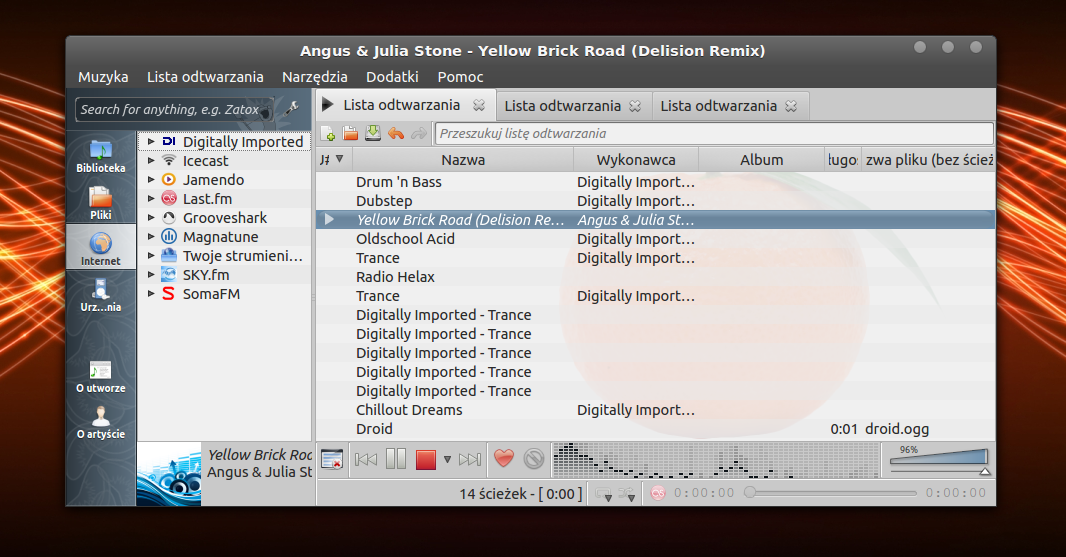The height and width of the screenshot is (557, 1066).
Task: Click the Przeszukaj listę odtwarzania search box
Action: tap(714, 133)
